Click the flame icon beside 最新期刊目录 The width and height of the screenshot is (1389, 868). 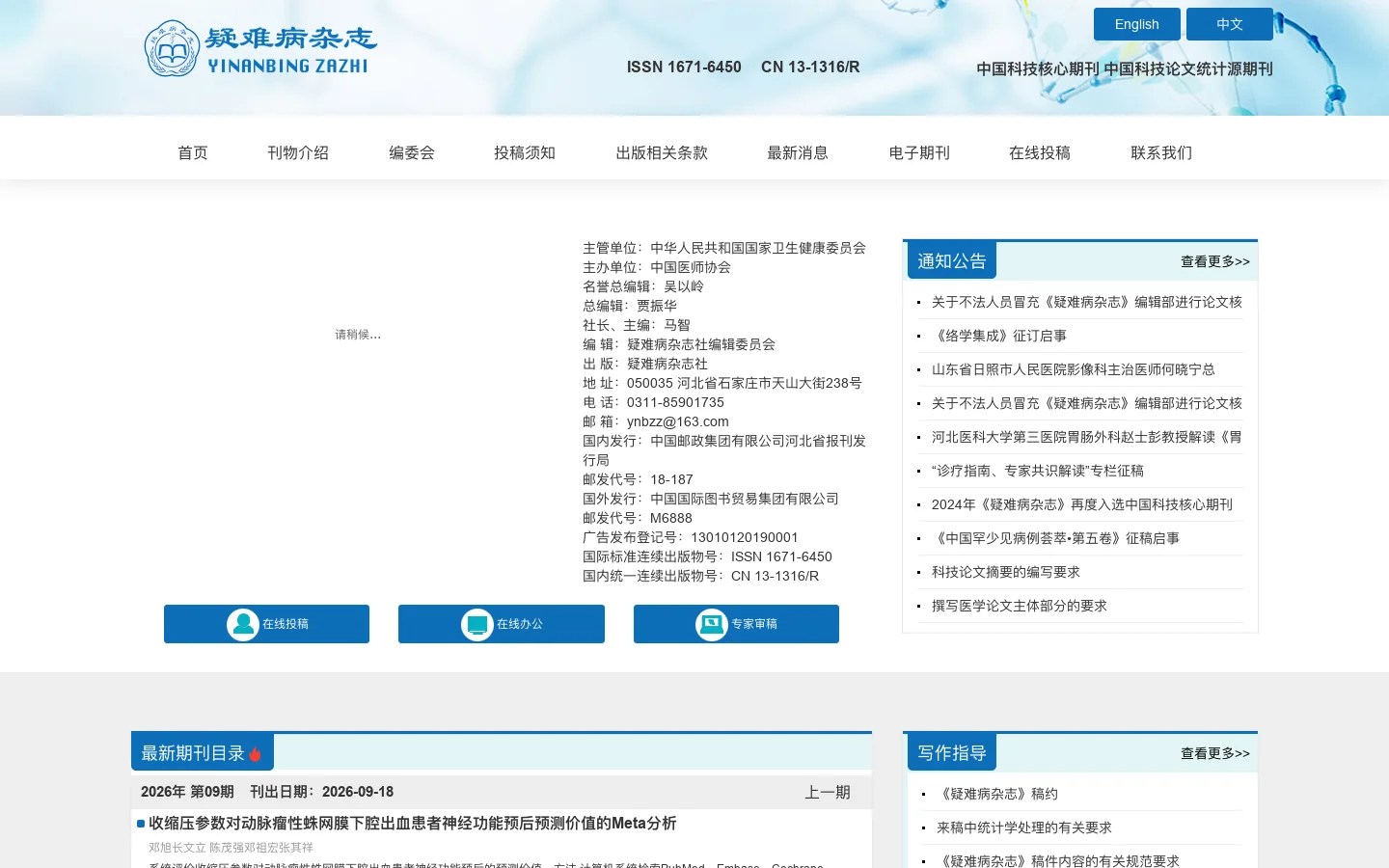[255, 754]
